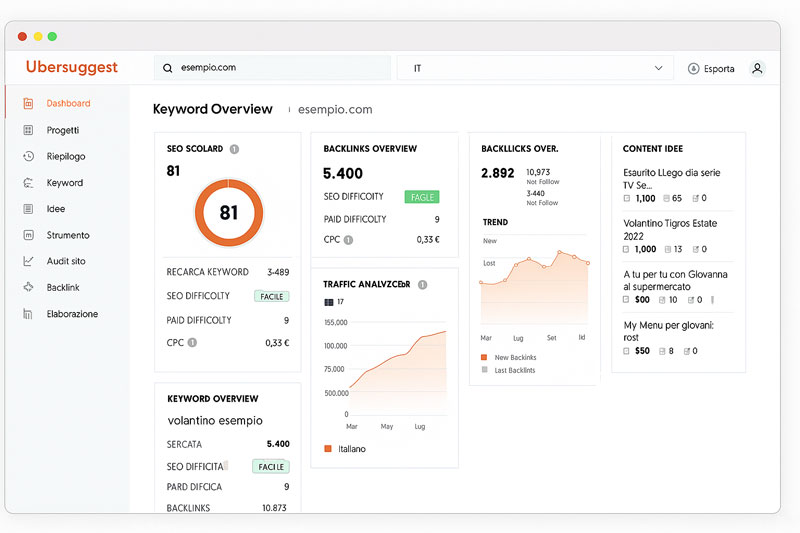Click info icon beside CPC in Backlinks Overview
800x533 pixels.
click(348, 240)
